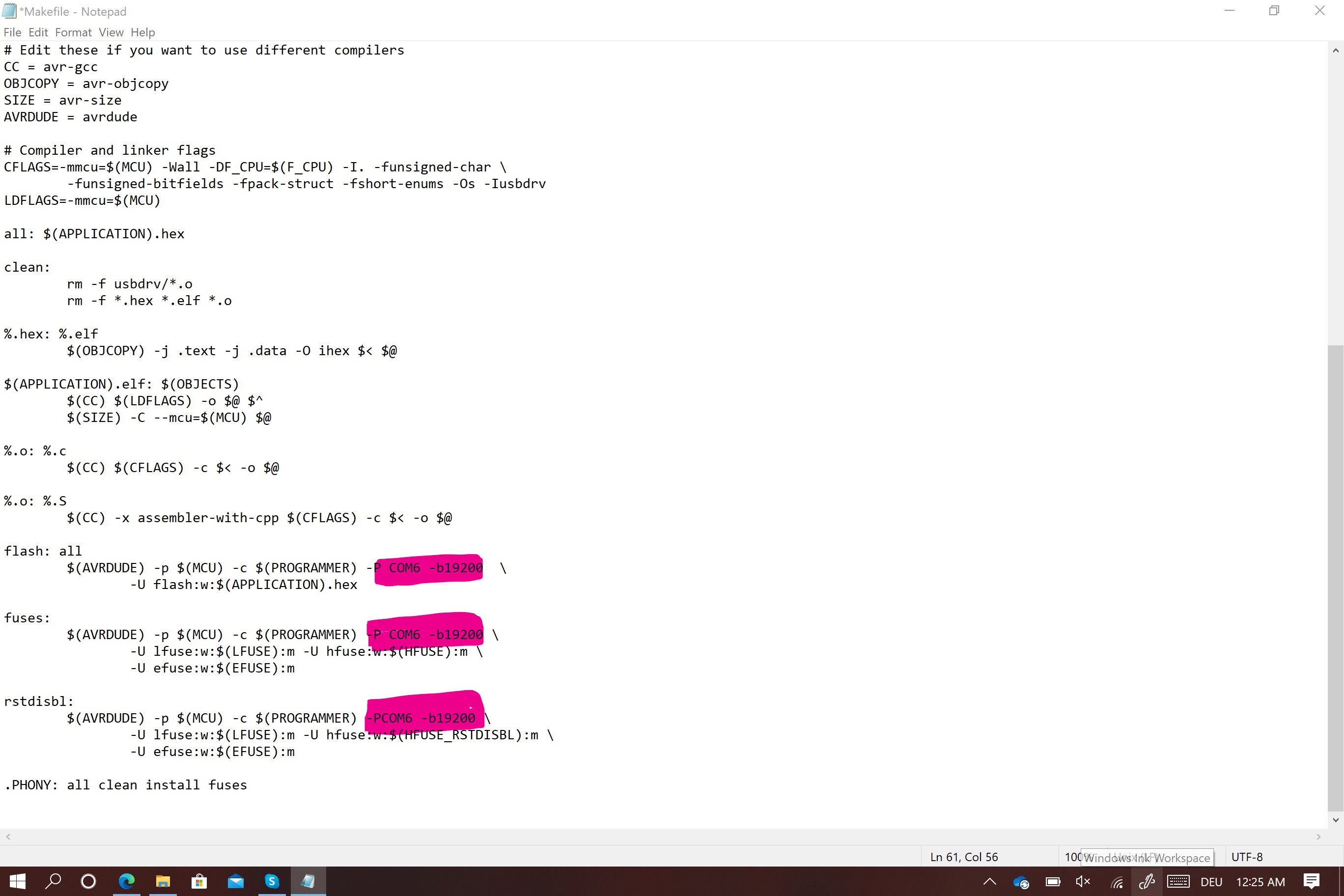Open Windows Ink Workspace pen icon
This screenshot has height=896, width=1344.
click(1147, 882)
